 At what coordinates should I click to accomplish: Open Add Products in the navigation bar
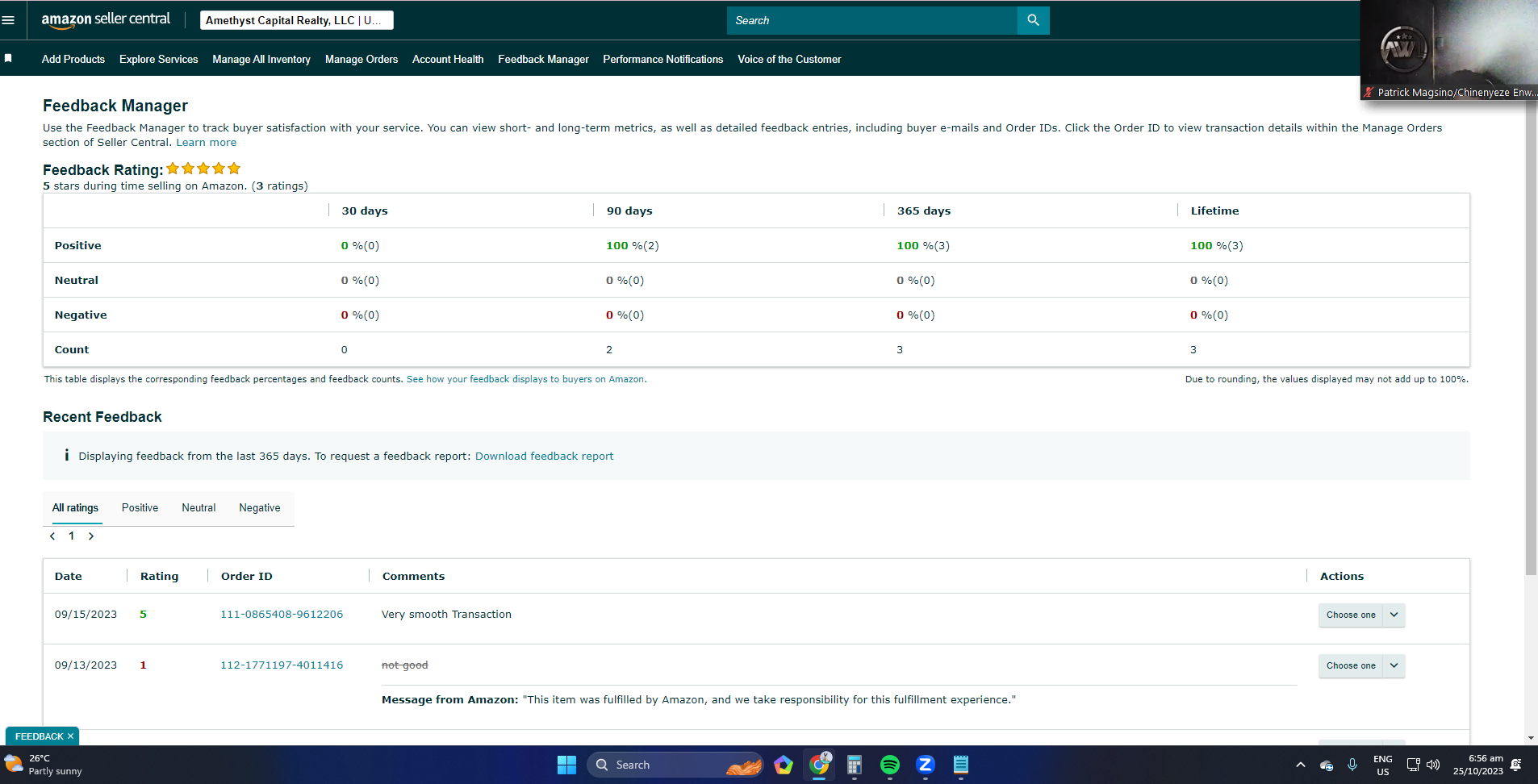[73, 59]
